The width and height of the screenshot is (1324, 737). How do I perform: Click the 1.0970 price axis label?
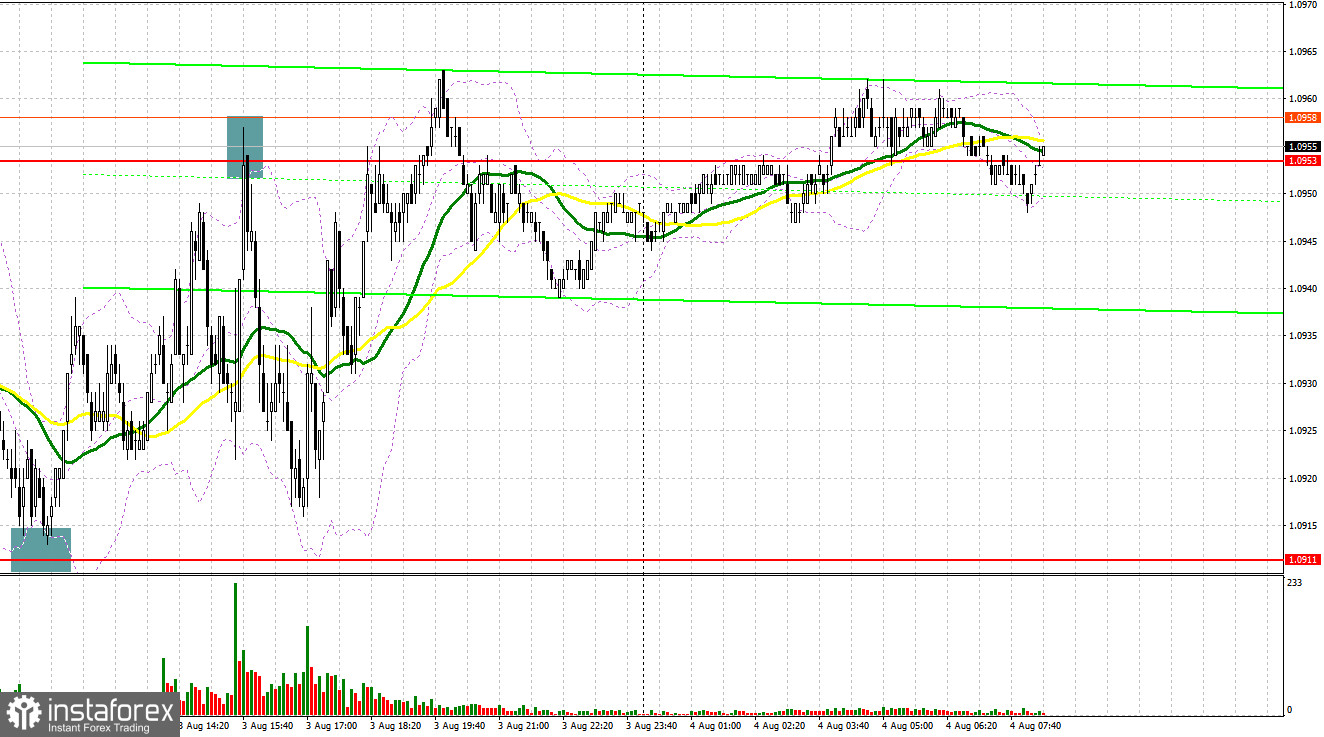click(x=1303, y=5)
